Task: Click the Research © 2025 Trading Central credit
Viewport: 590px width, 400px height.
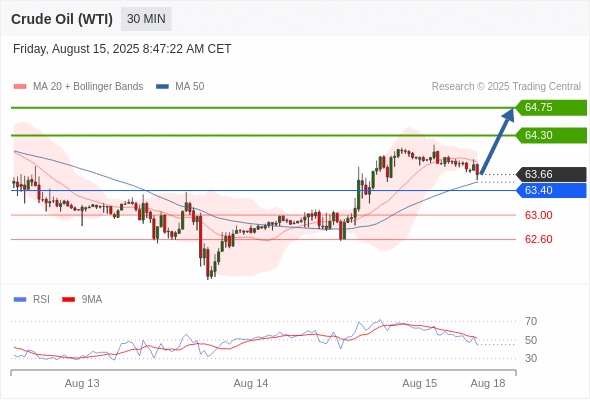Action: tap(506, 87)
